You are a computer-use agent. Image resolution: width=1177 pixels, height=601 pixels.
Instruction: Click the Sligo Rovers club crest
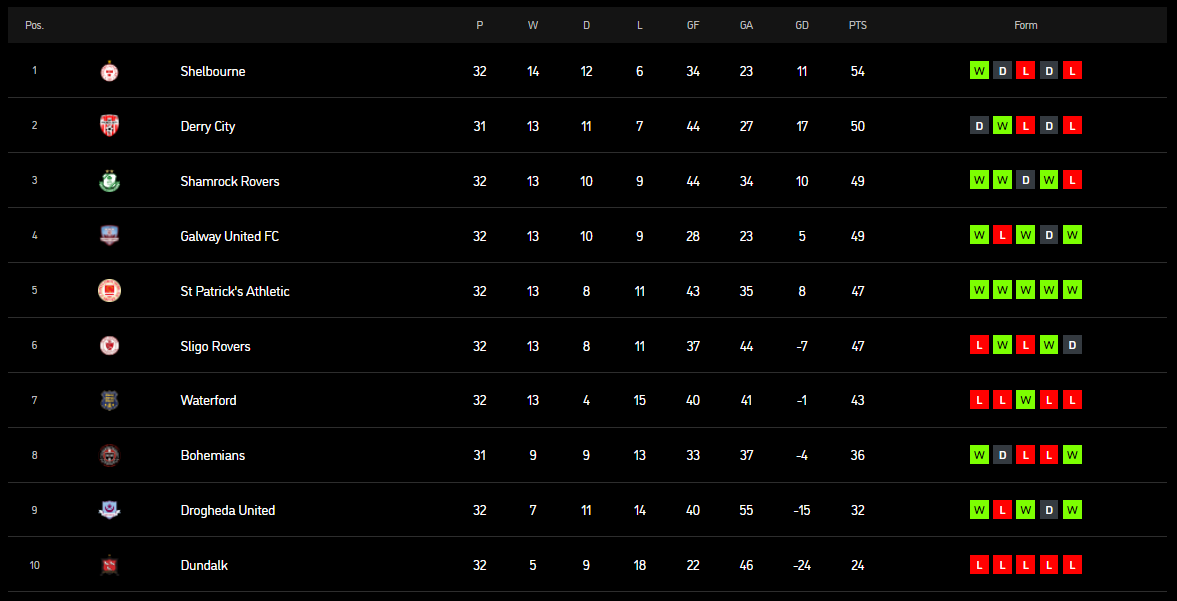pos(110,346)
